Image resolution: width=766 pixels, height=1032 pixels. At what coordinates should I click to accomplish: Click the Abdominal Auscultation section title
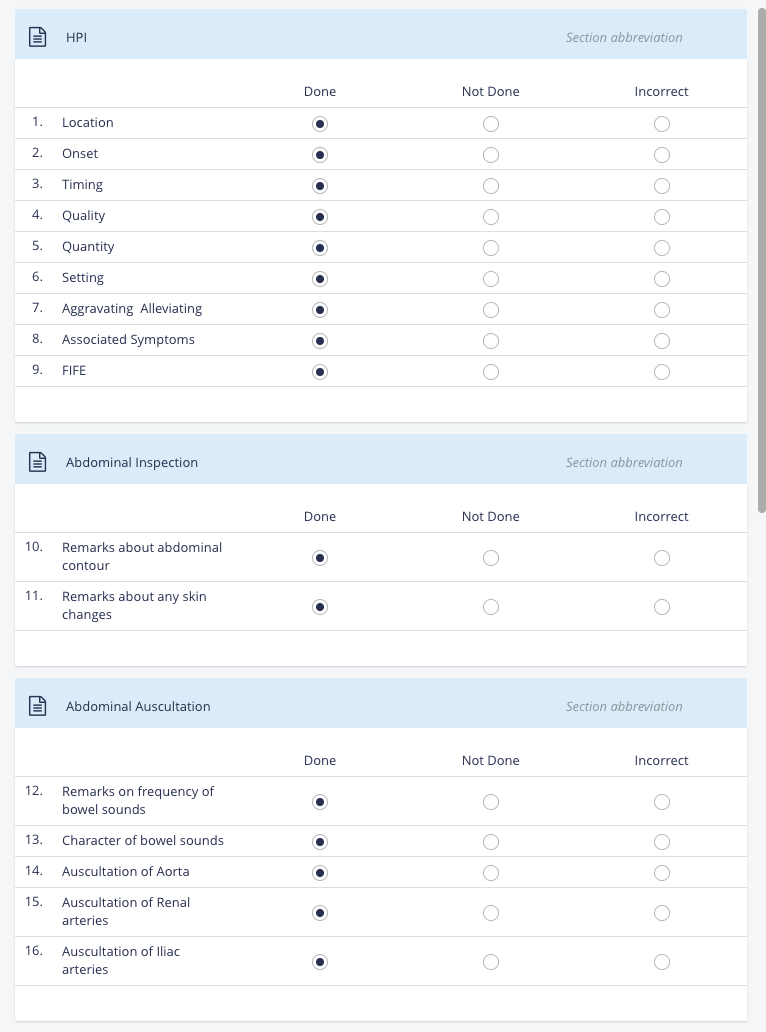coord(138,706)
